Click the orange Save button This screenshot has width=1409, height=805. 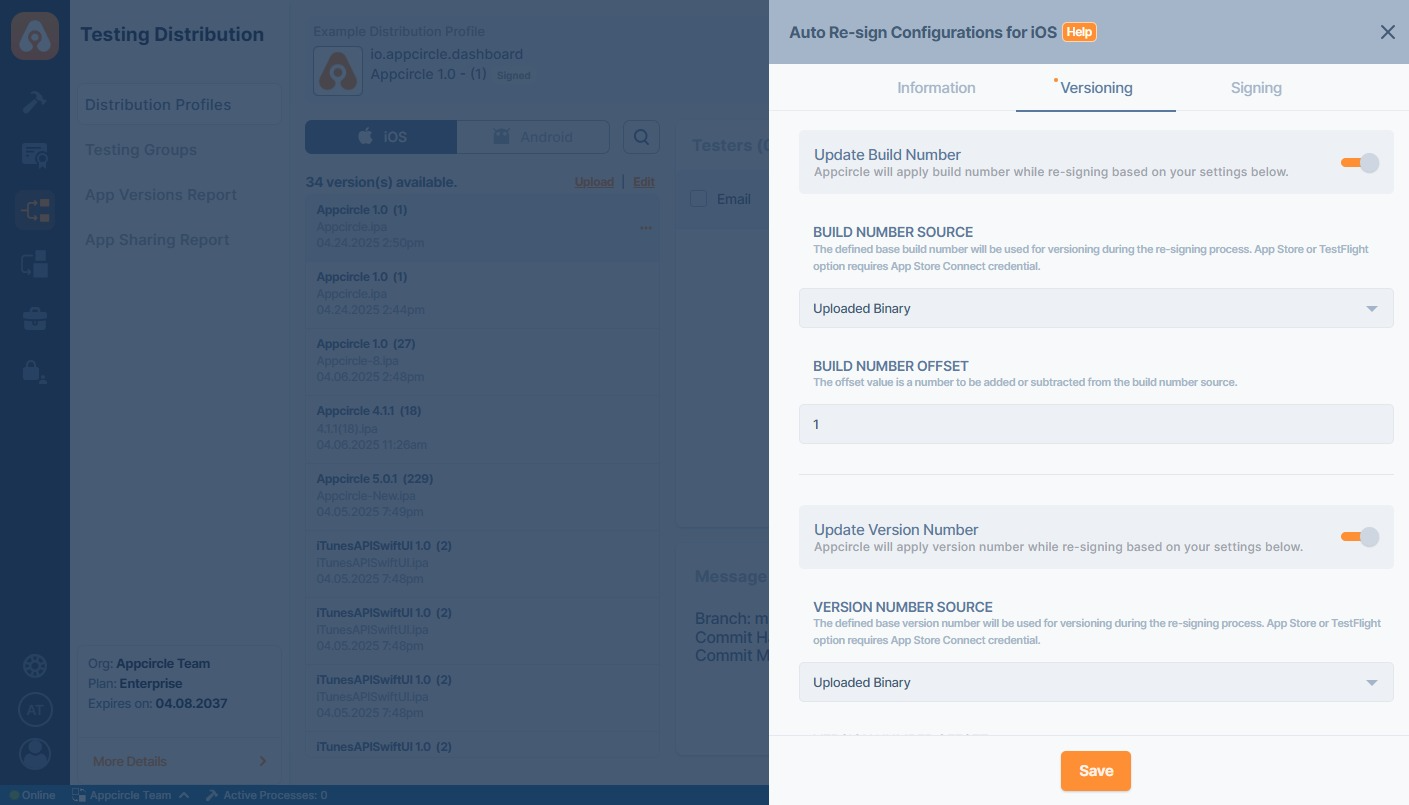click(x=1095, y=771)
